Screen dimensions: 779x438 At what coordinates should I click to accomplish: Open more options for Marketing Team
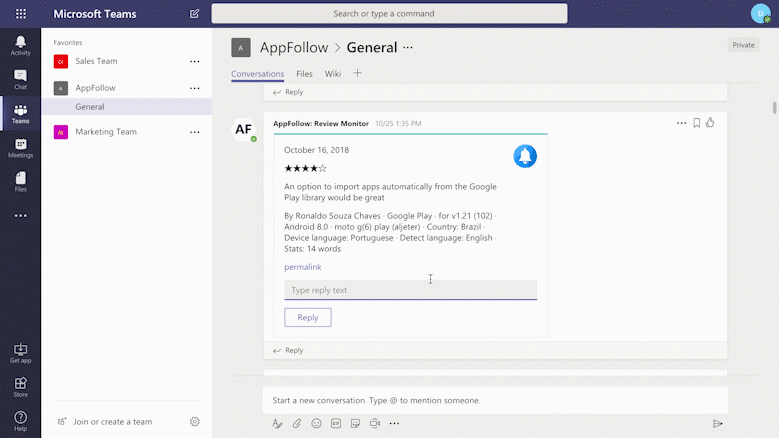[x=195, y=132]
